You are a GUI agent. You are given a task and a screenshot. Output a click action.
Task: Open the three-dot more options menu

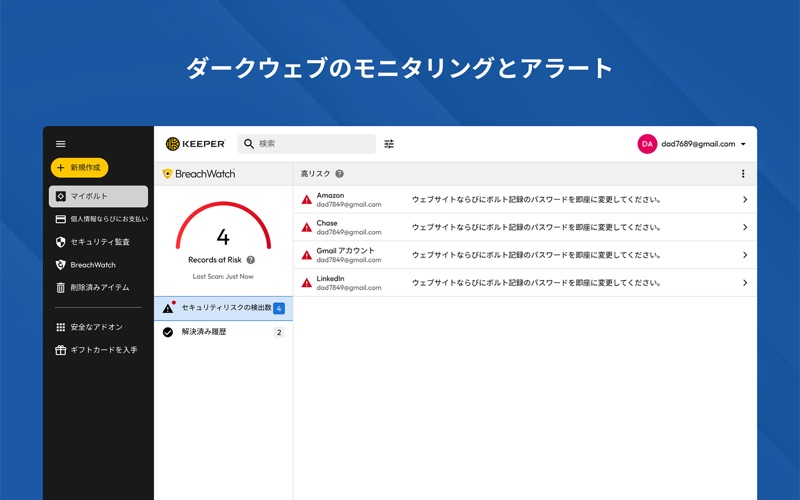(x=743, y=174)
